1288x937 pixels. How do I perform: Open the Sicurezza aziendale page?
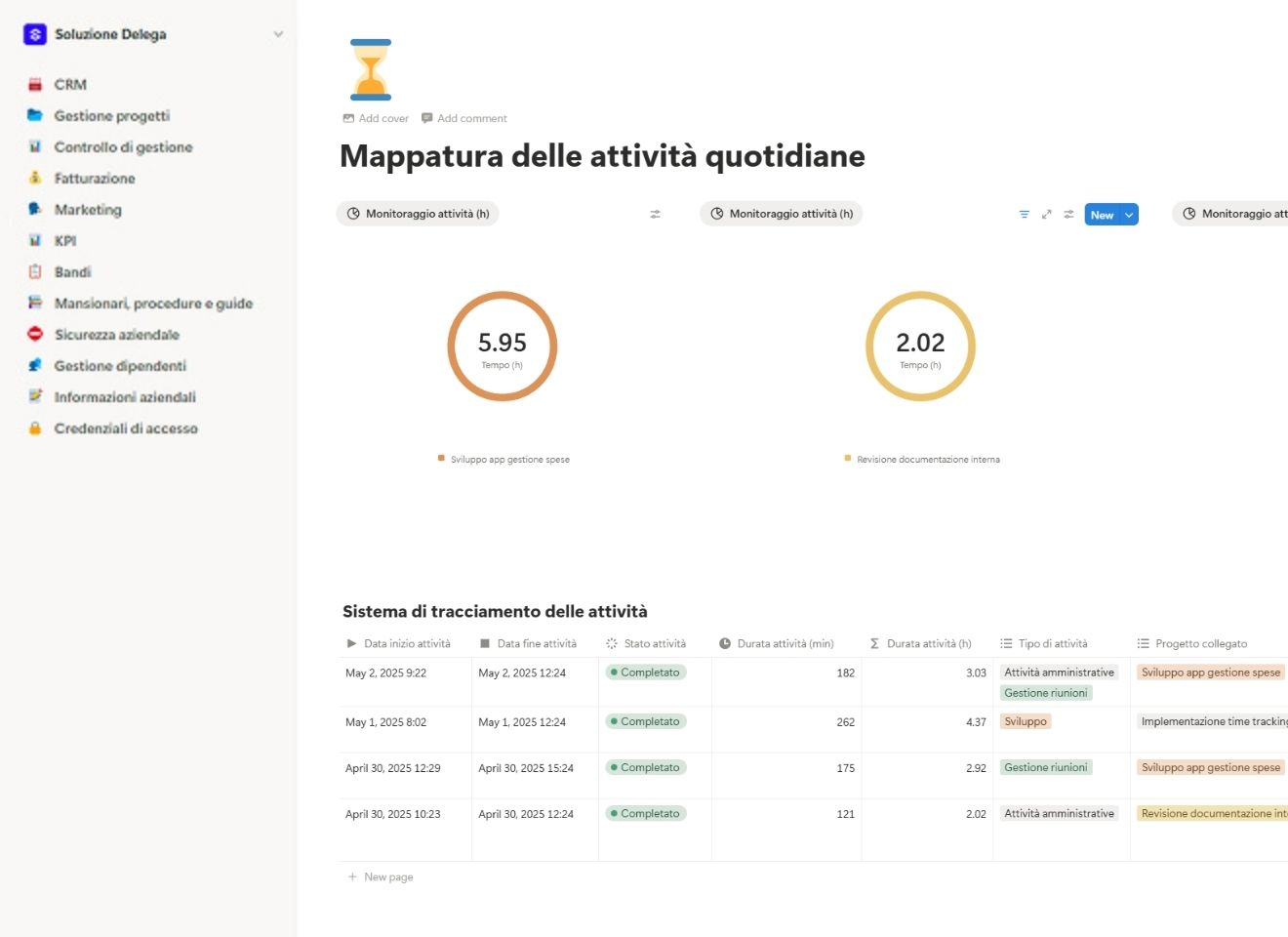pyautogui.click(x=117, y=334)
